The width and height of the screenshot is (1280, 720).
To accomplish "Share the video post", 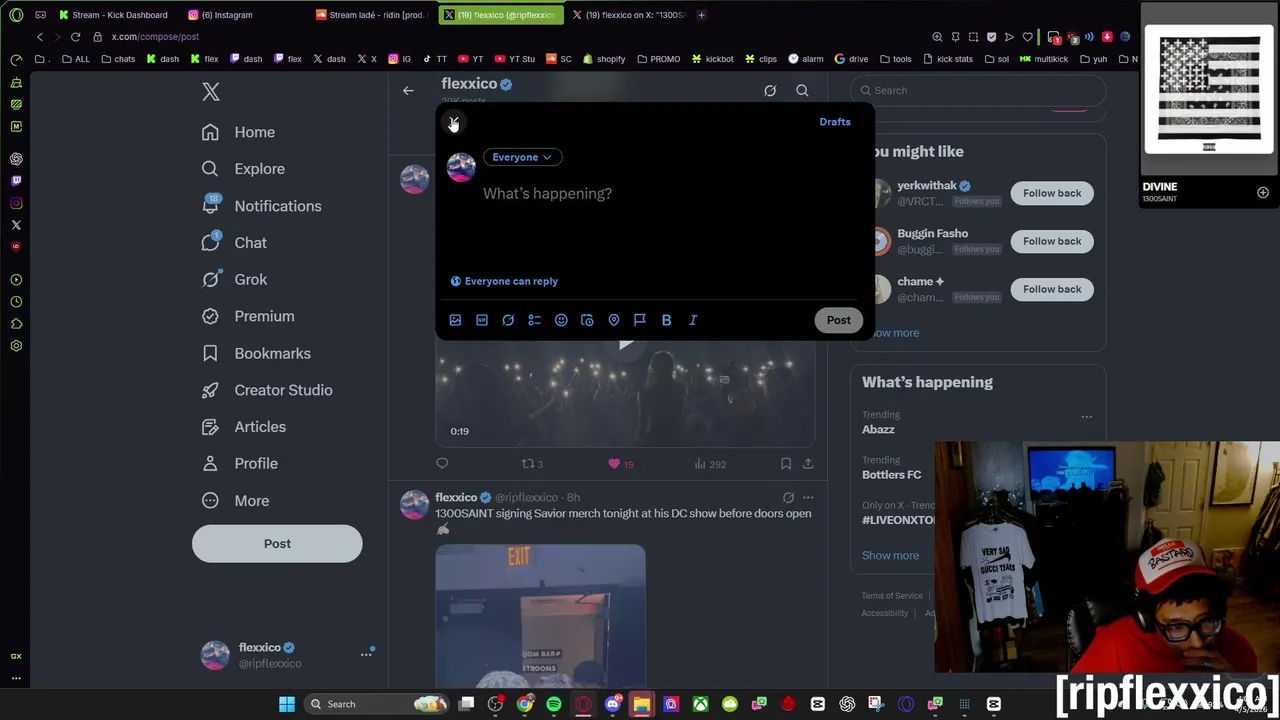I will tap(808, 464).
